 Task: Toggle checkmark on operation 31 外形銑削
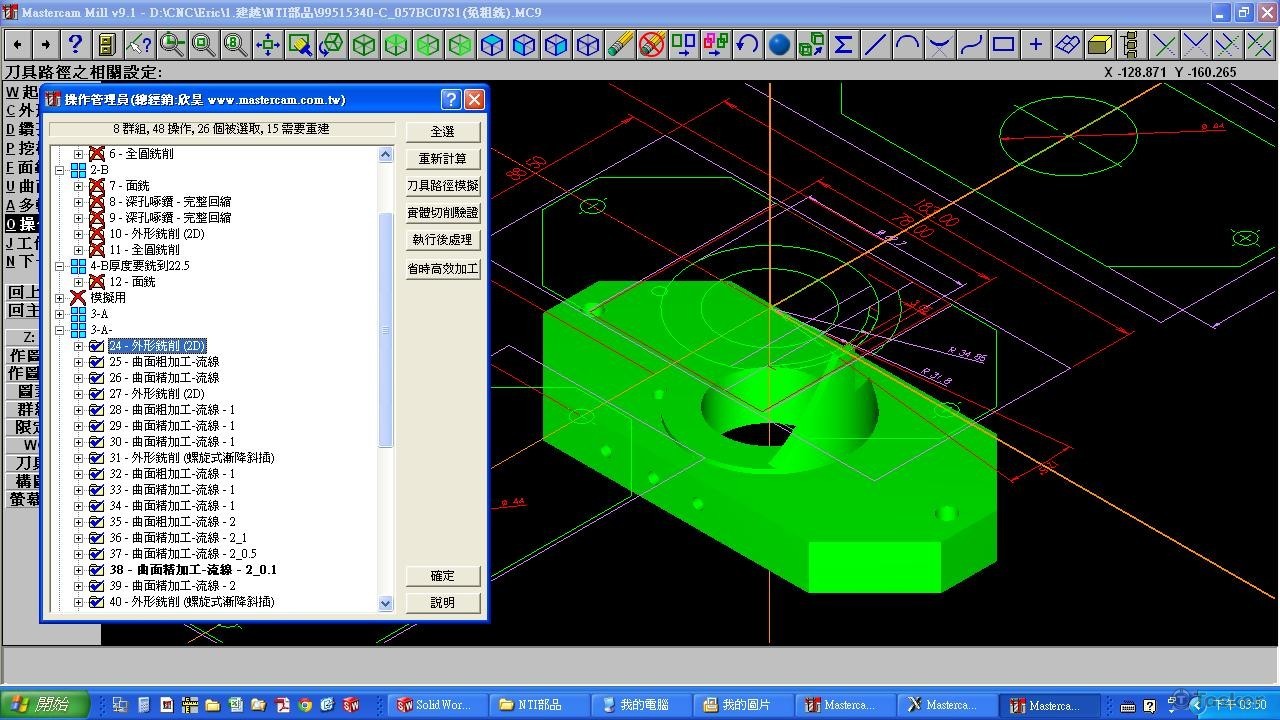click(x=96, y=458)
